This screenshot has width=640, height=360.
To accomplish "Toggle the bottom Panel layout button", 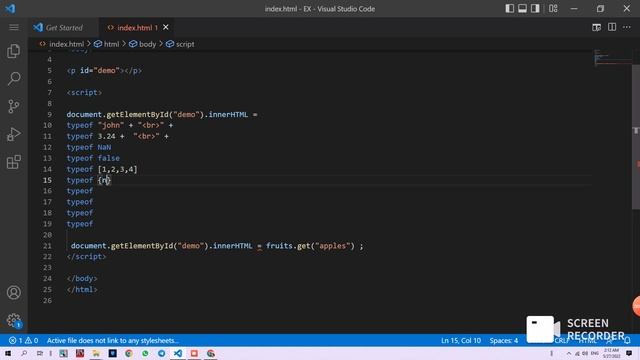I will 522,9.
